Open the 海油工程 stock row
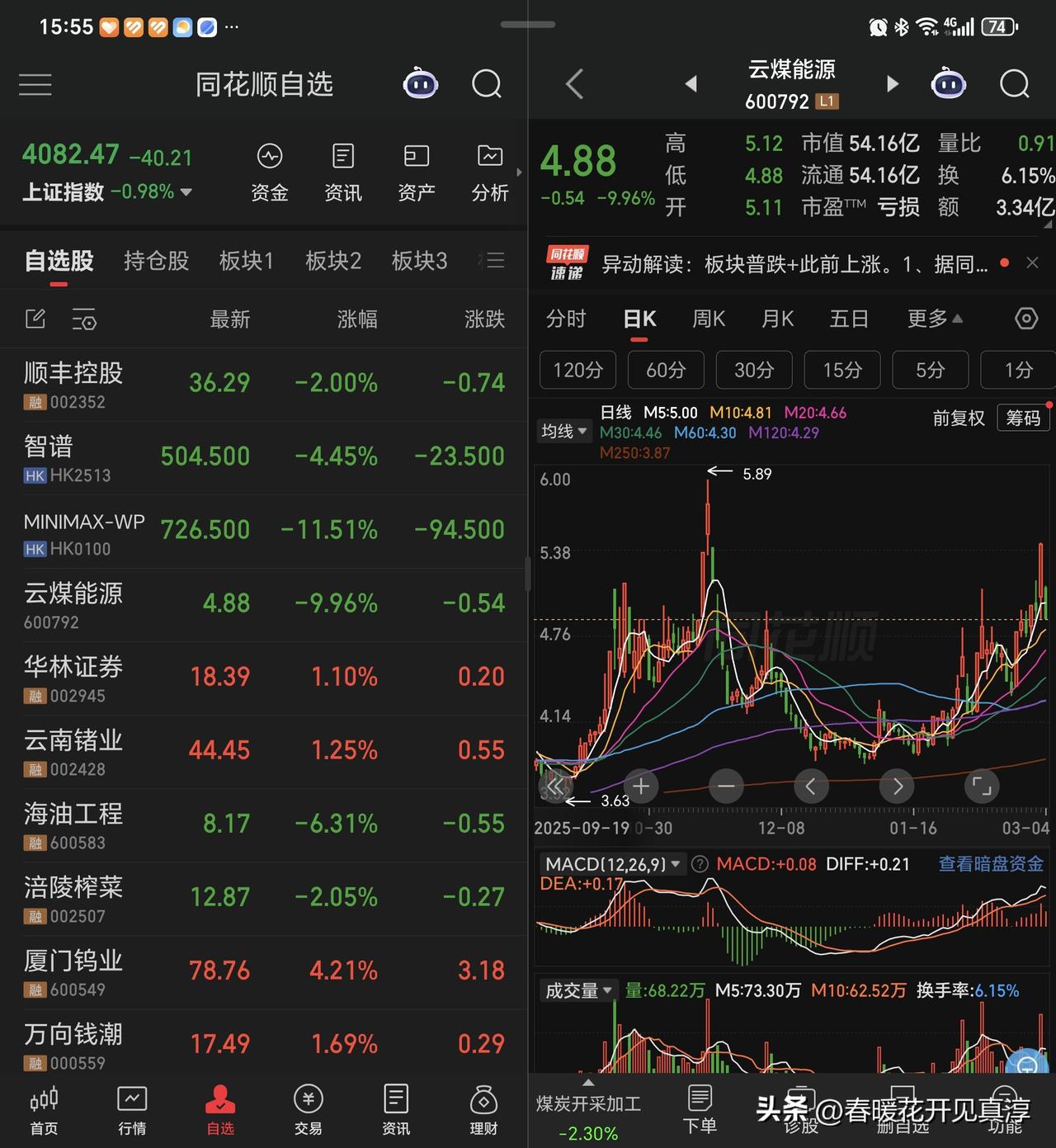 pyautogui.click(x=264, y=825)
